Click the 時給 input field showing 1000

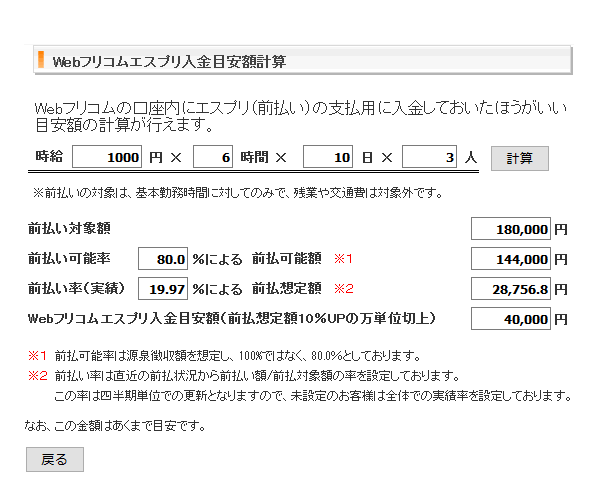click(107, 158)
